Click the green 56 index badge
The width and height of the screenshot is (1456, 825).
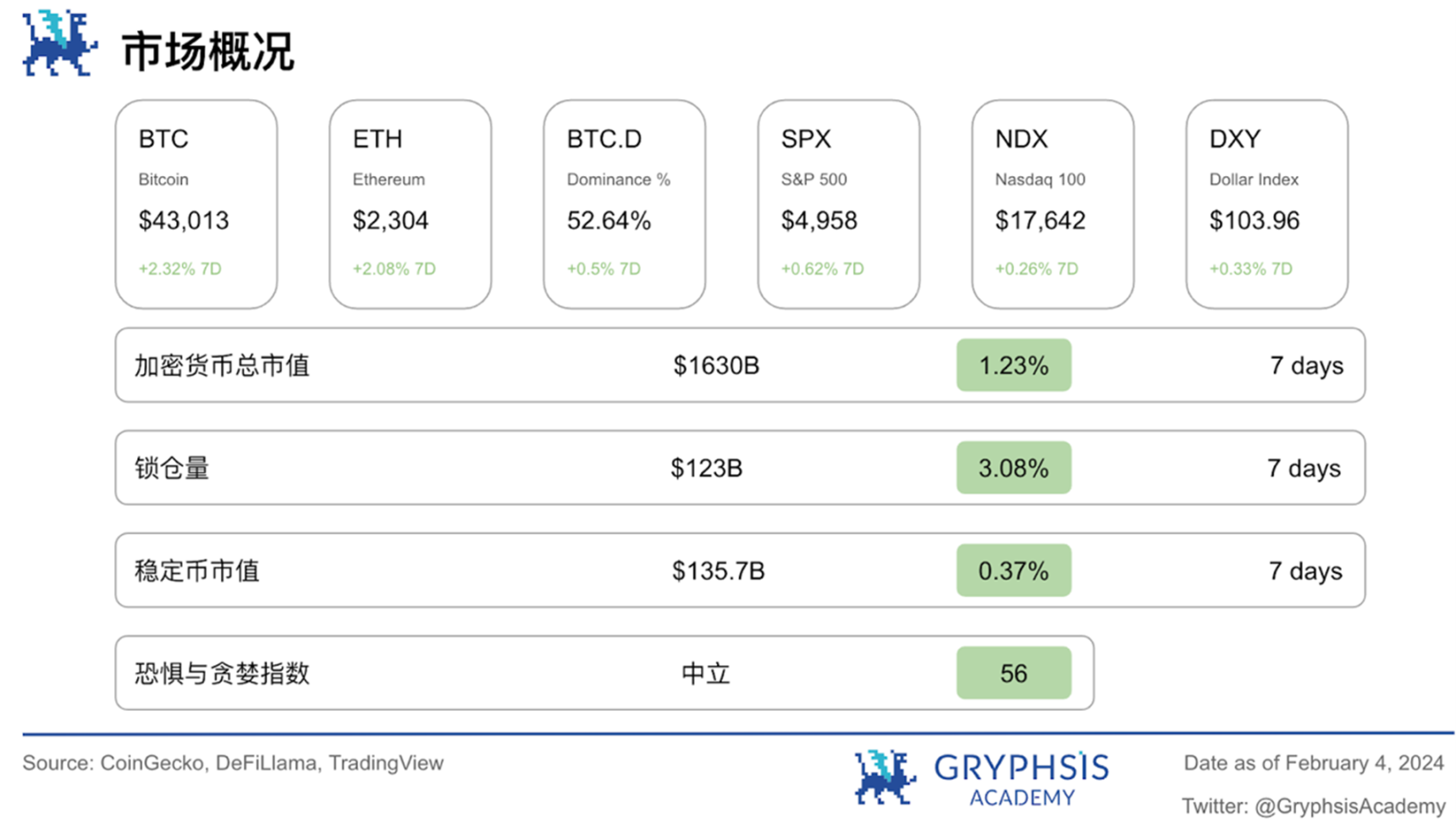tap(1013, 674)
